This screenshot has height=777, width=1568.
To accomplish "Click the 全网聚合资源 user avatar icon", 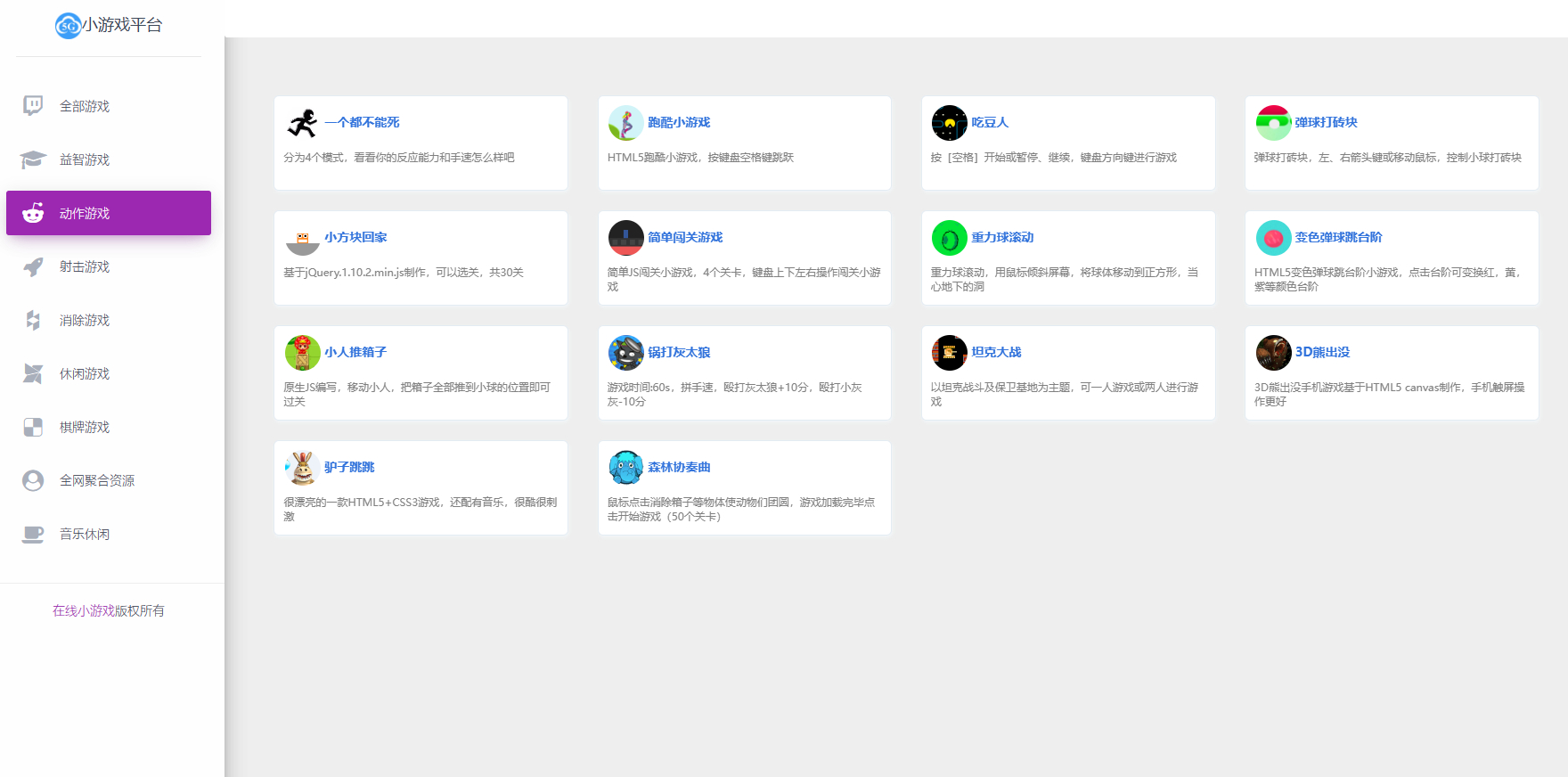I will [33, 480].
